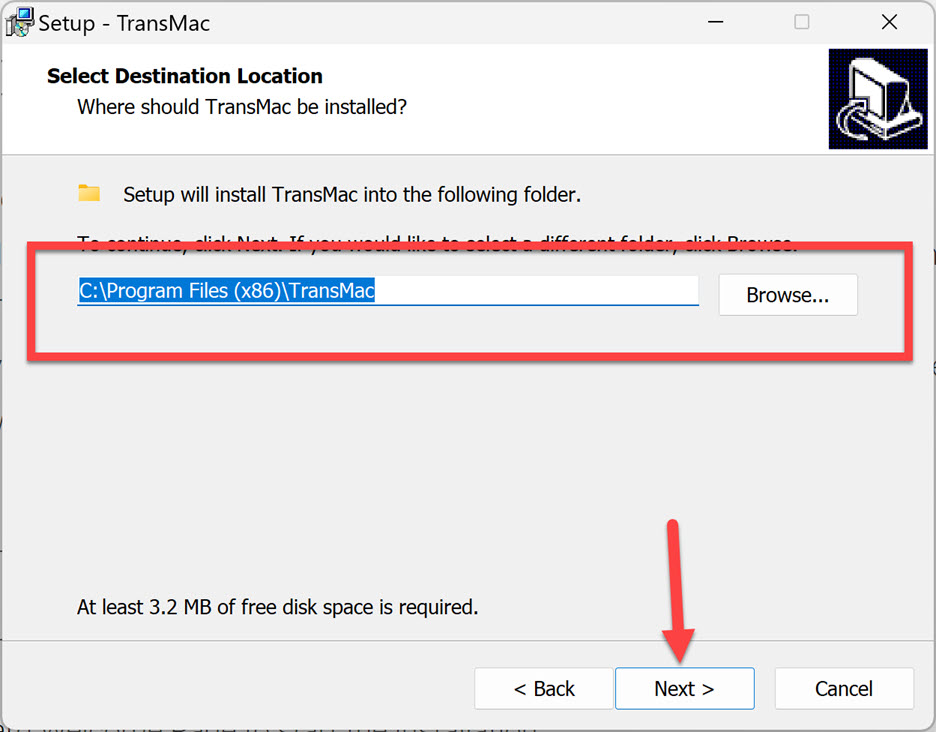Click the setup icon in title bar

coord(19,23)
